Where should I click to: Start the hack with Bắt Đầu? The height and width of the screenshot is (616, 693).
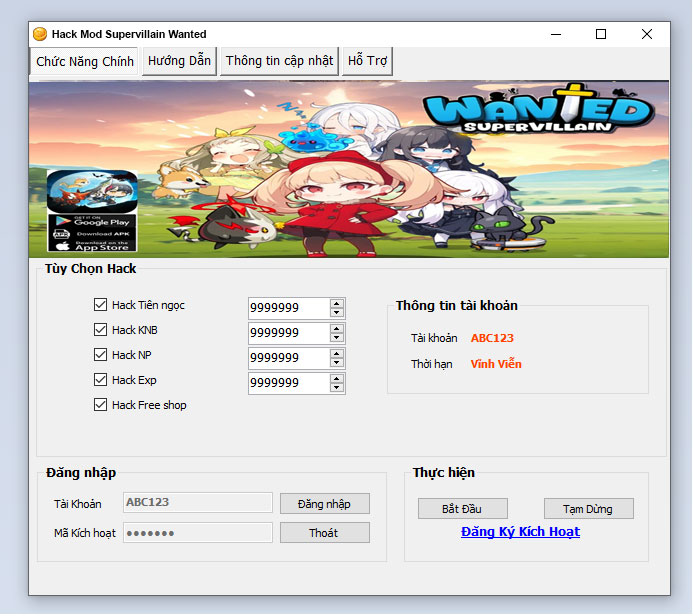click(463, 509)
